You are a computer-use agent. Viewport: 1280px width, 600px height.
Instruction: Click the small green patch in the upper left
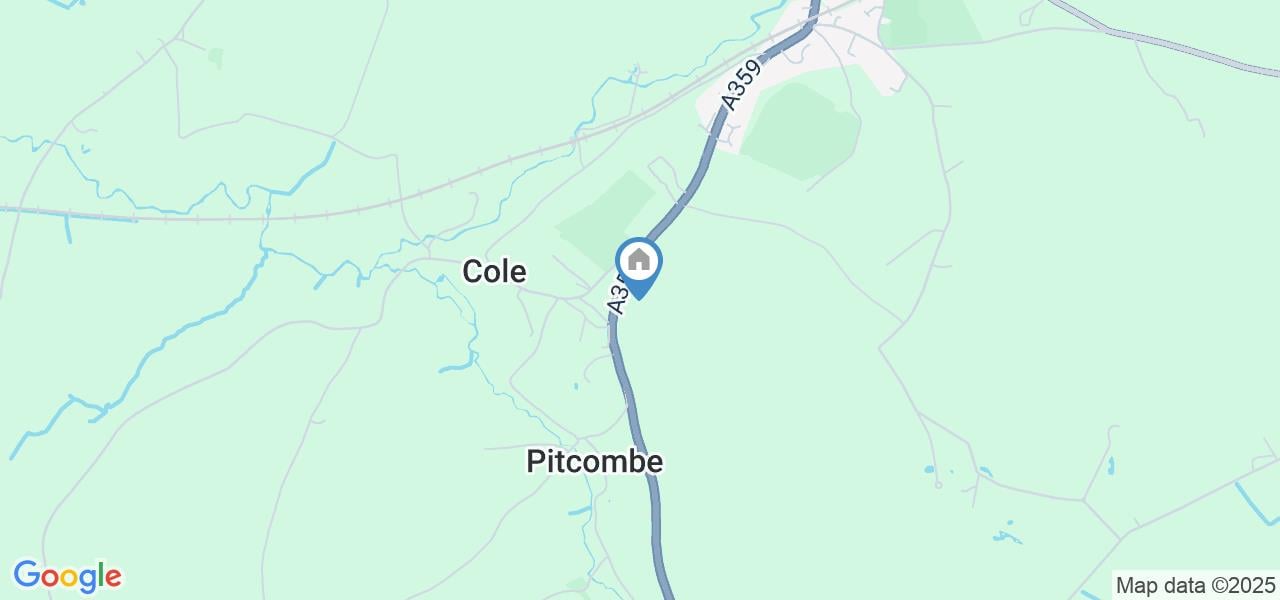tap(215, 57)
